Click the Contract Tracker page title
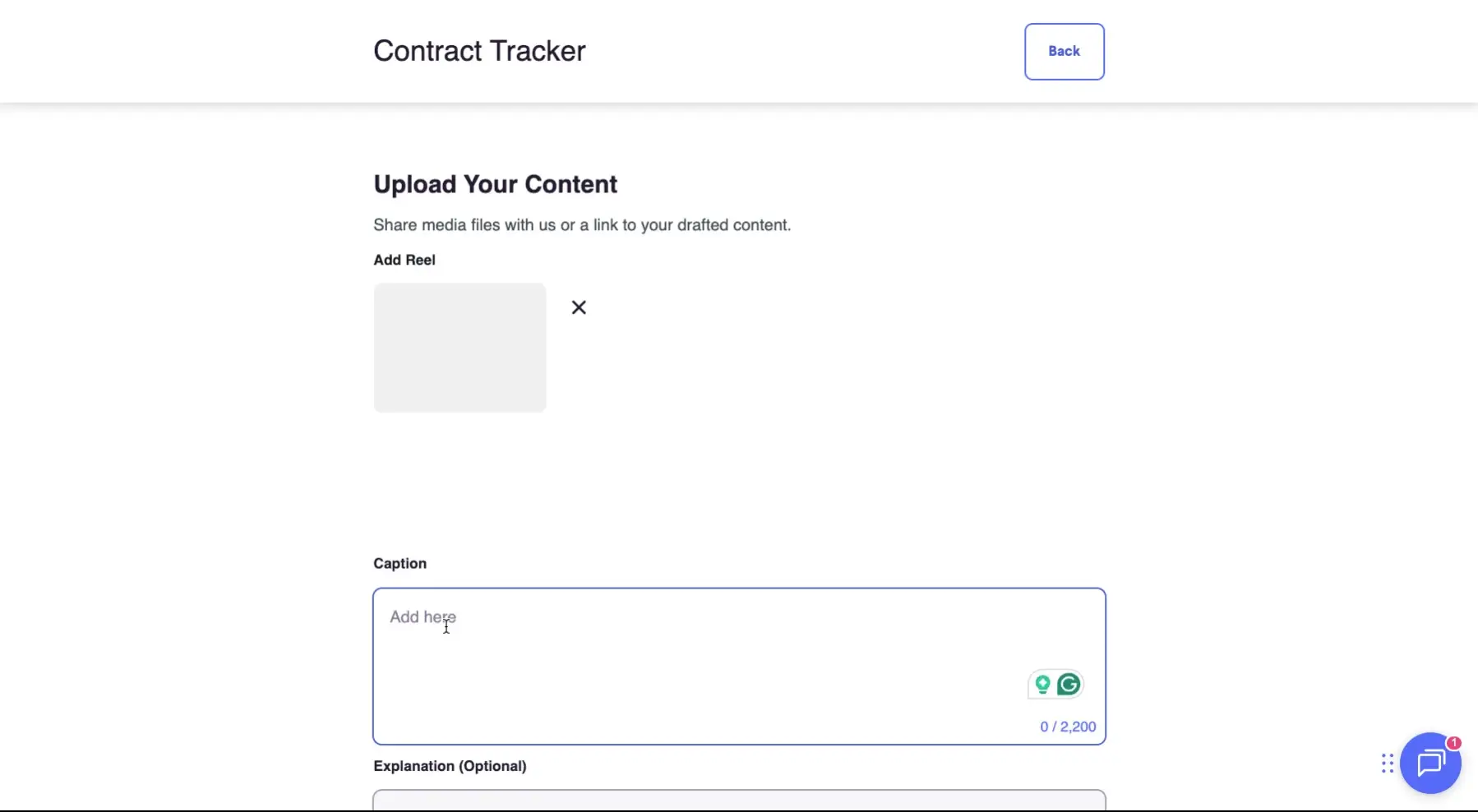 (x=480, y=51)
